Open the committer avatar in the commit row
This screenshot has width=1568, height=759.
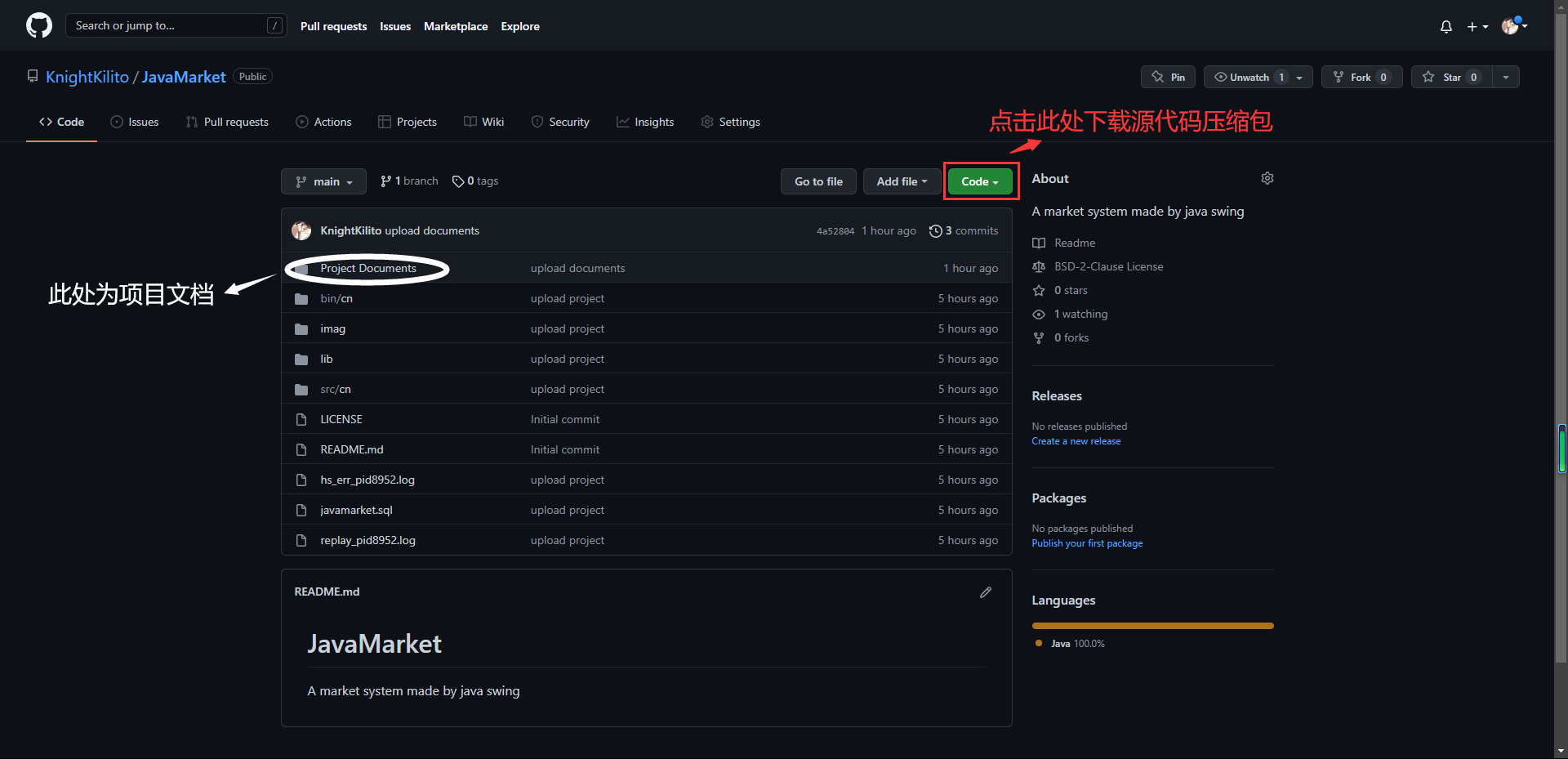pos(301,230)
